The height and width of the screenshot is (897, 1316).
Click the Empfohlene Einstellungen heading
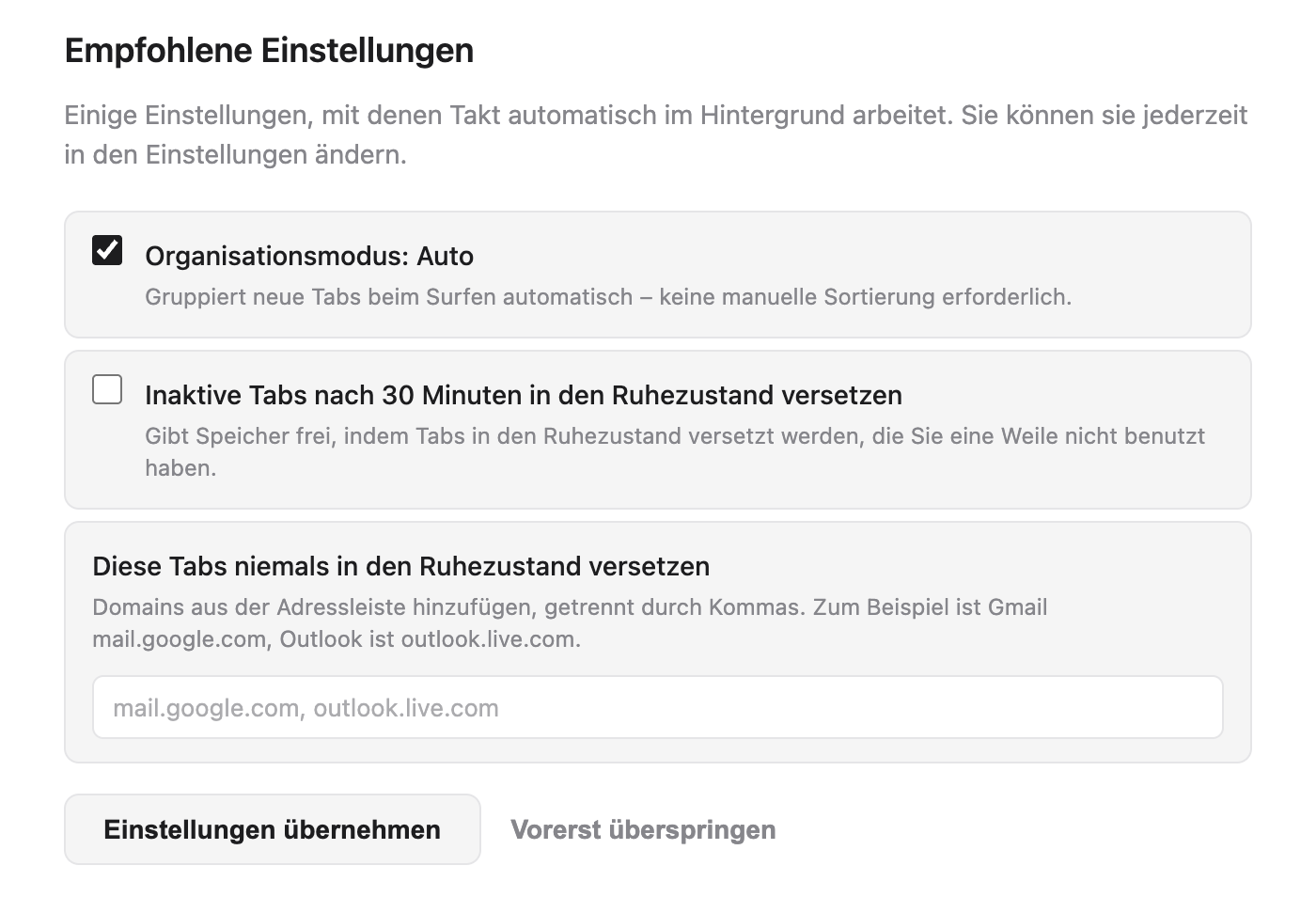(x=269, y=50)
